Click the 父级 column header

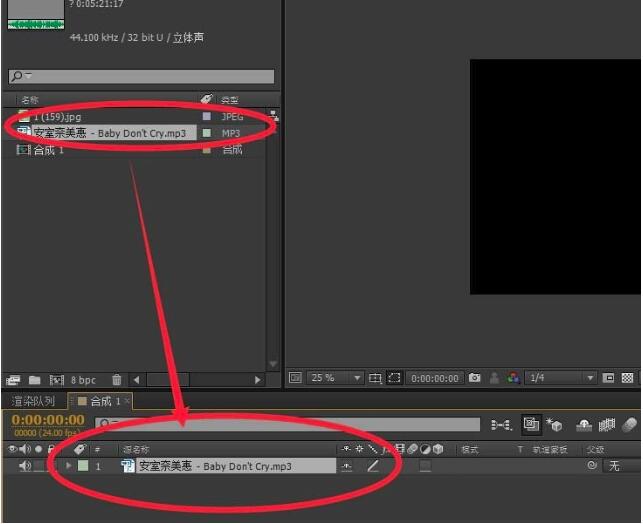595,450
